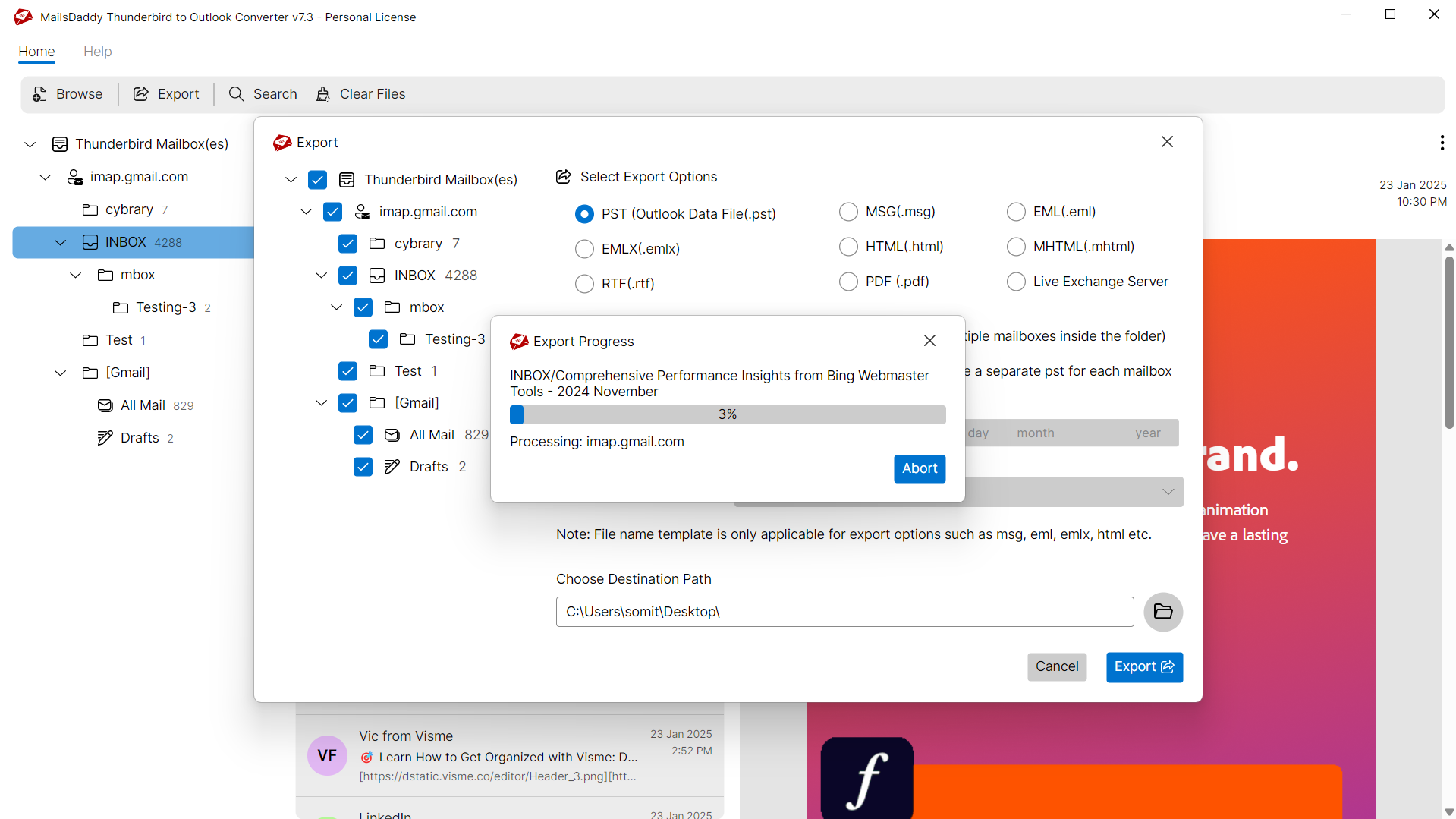Click INBOX tray icon in Export dialog tree
The width and height of the screenshot is (1456, 819).
pyautogui.click(x=377, y=276)
